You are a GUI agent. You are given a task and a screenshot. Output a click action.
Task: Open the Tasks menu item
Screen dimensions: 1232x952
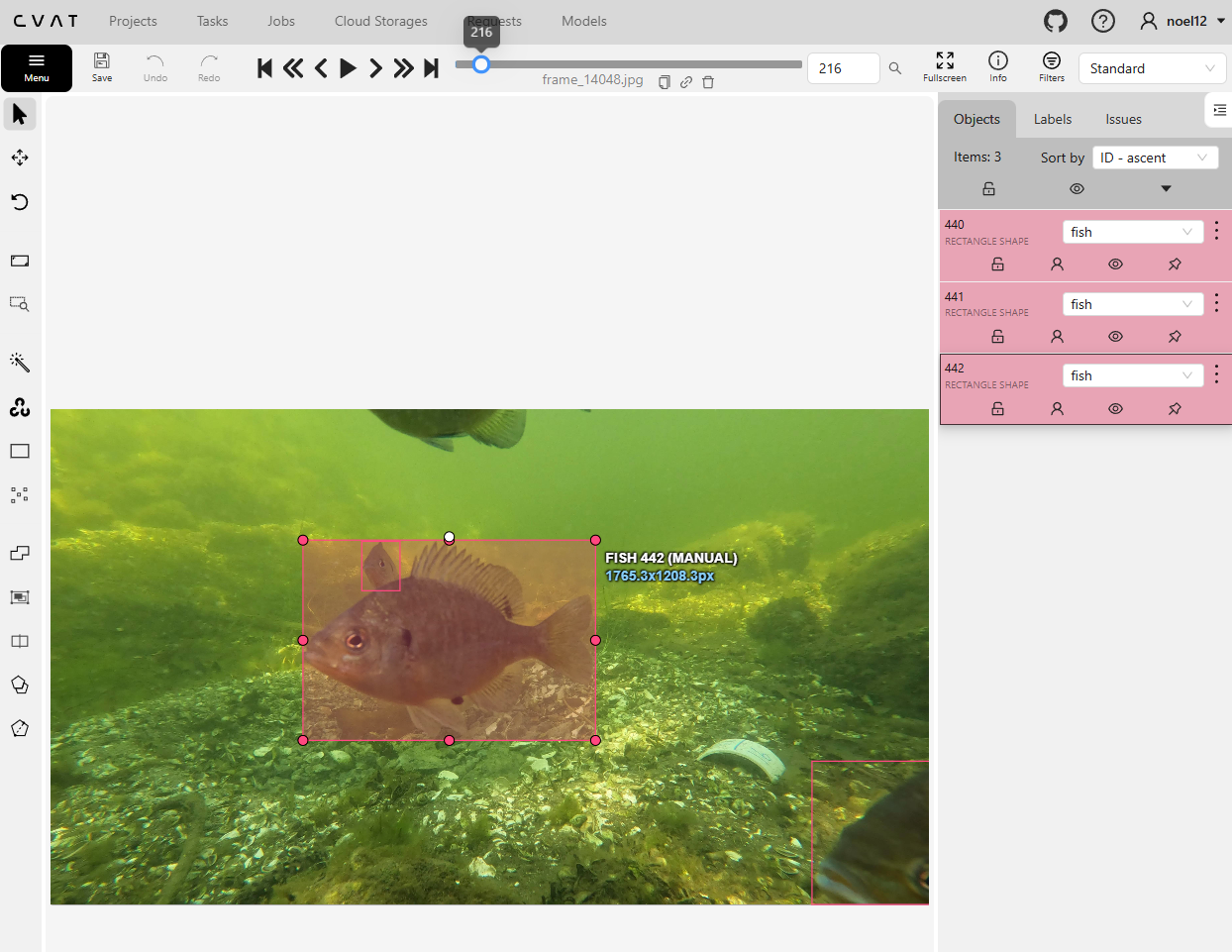click(212, 21)
